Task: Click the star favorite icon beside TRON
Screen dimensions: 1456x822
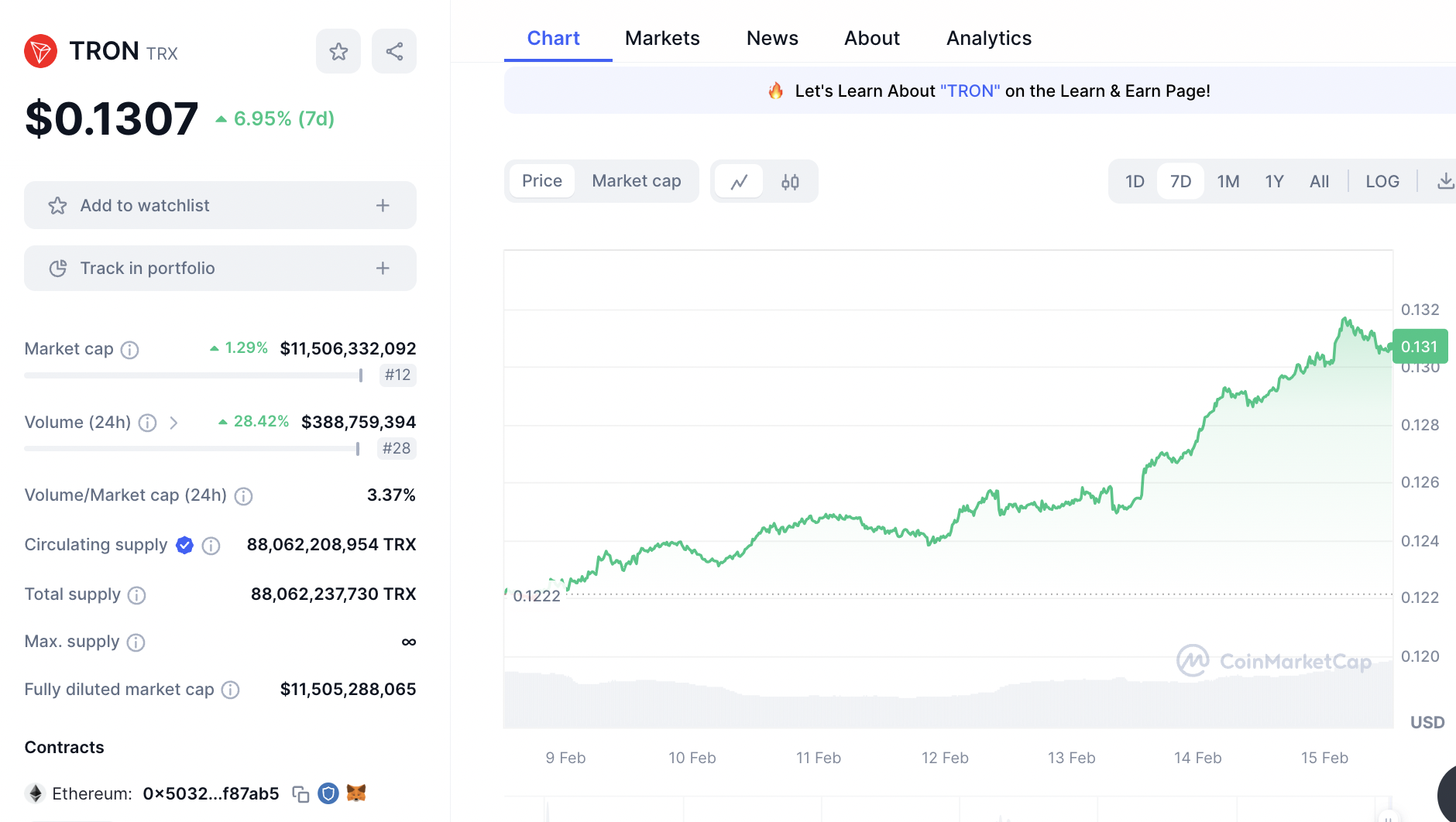Action: (x=338, y=52)
